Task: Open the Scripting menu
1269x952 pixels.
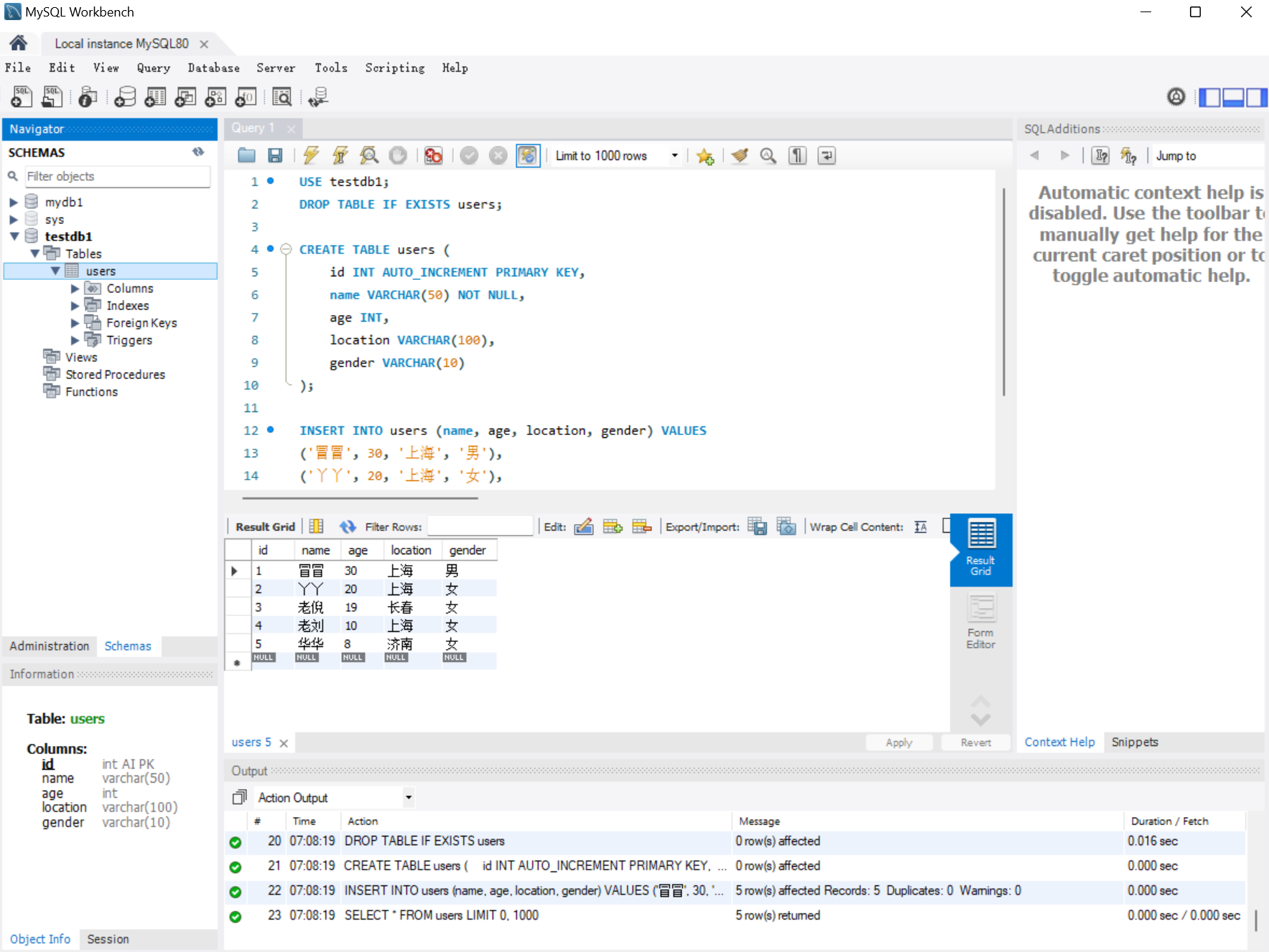Action: click(x=395, y=67)
